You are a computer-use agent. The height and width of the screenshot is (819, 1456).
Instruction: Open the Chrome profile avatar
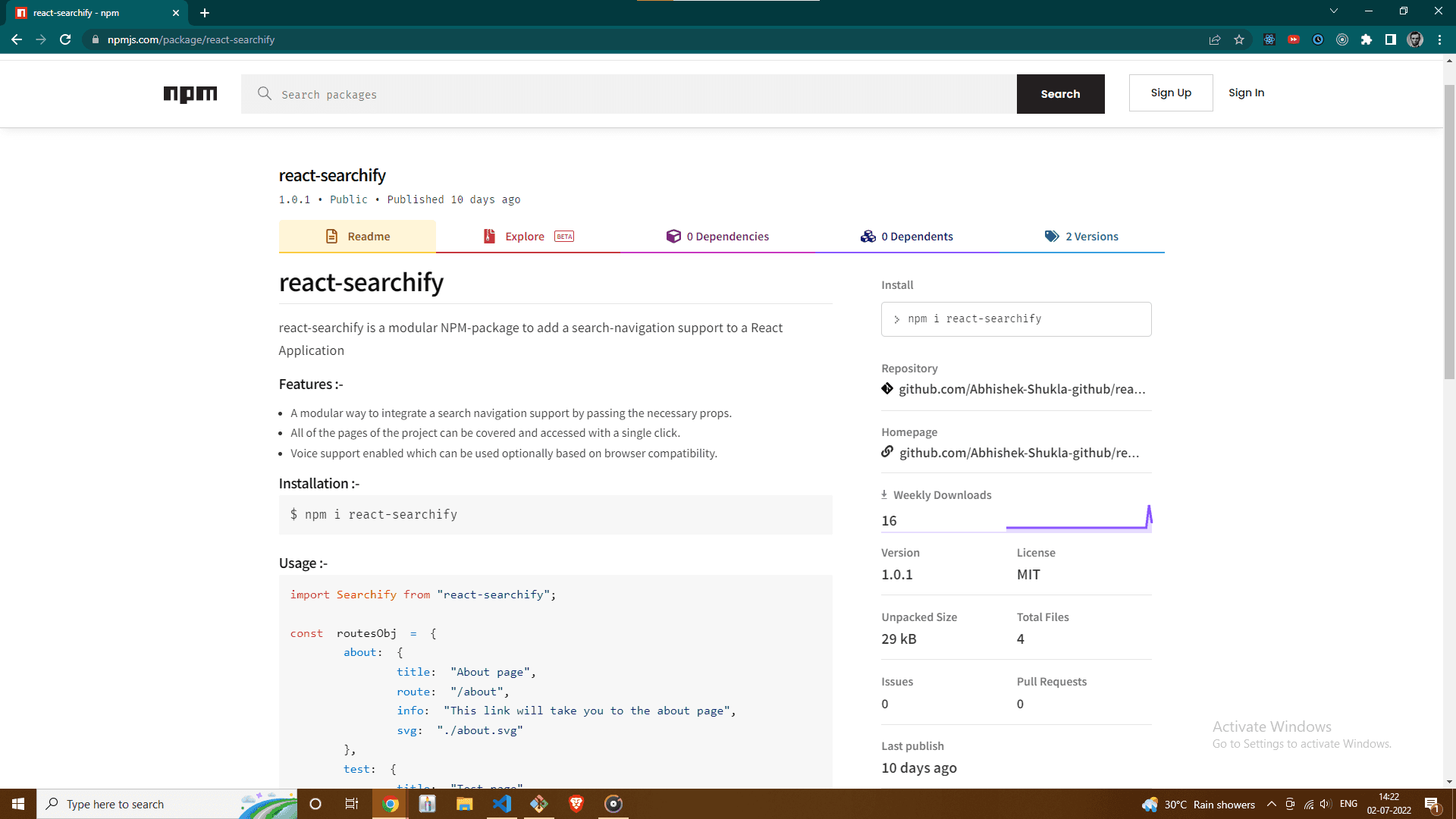click(1415, 39)
